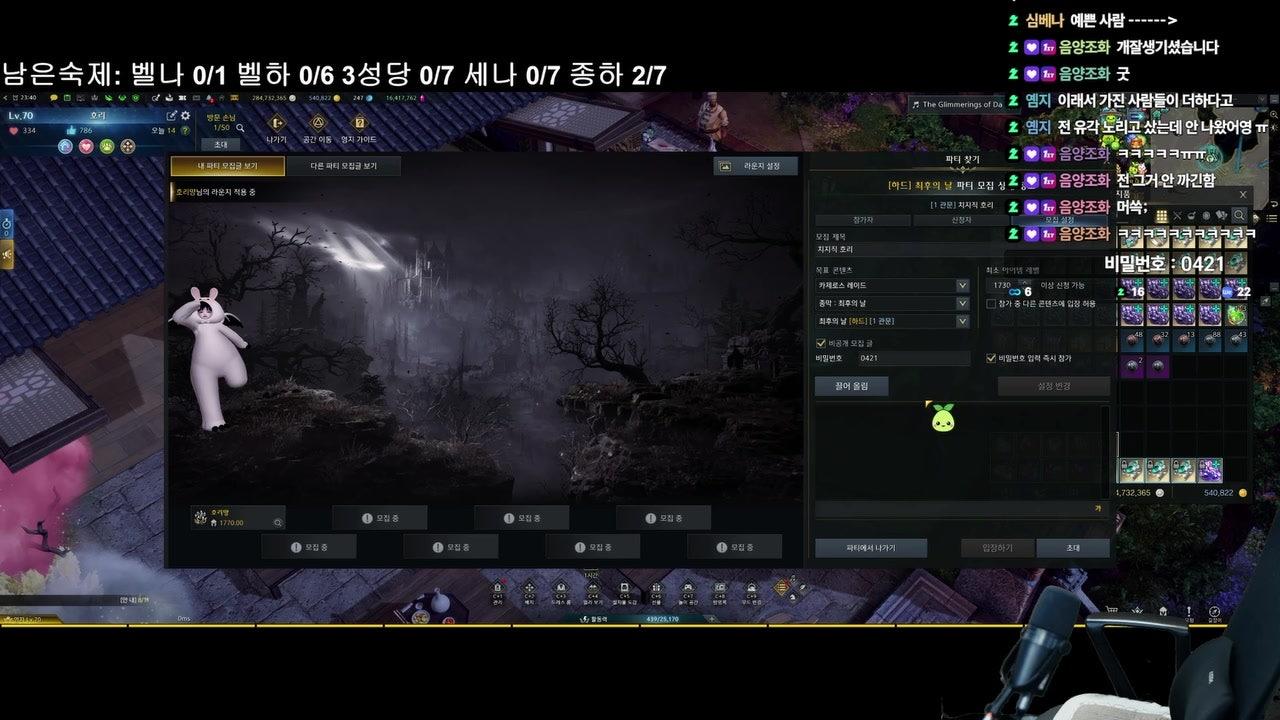
Task: Click gold amount 284,732,365 in top bar
Action: [x=269, y=98]
